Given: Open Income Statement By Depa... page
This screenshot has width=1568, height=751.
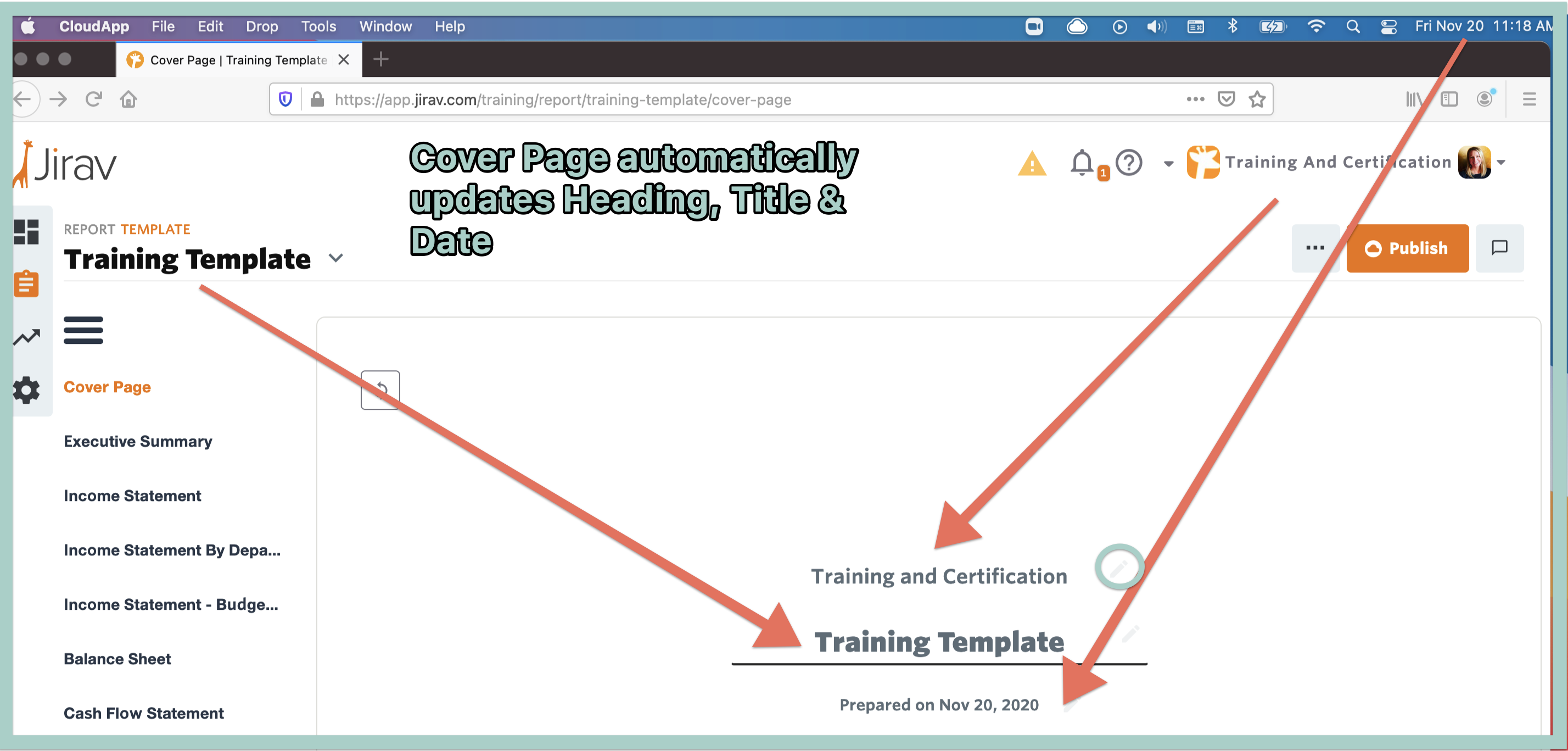Looking at the screenshot, I should (172, 550).
